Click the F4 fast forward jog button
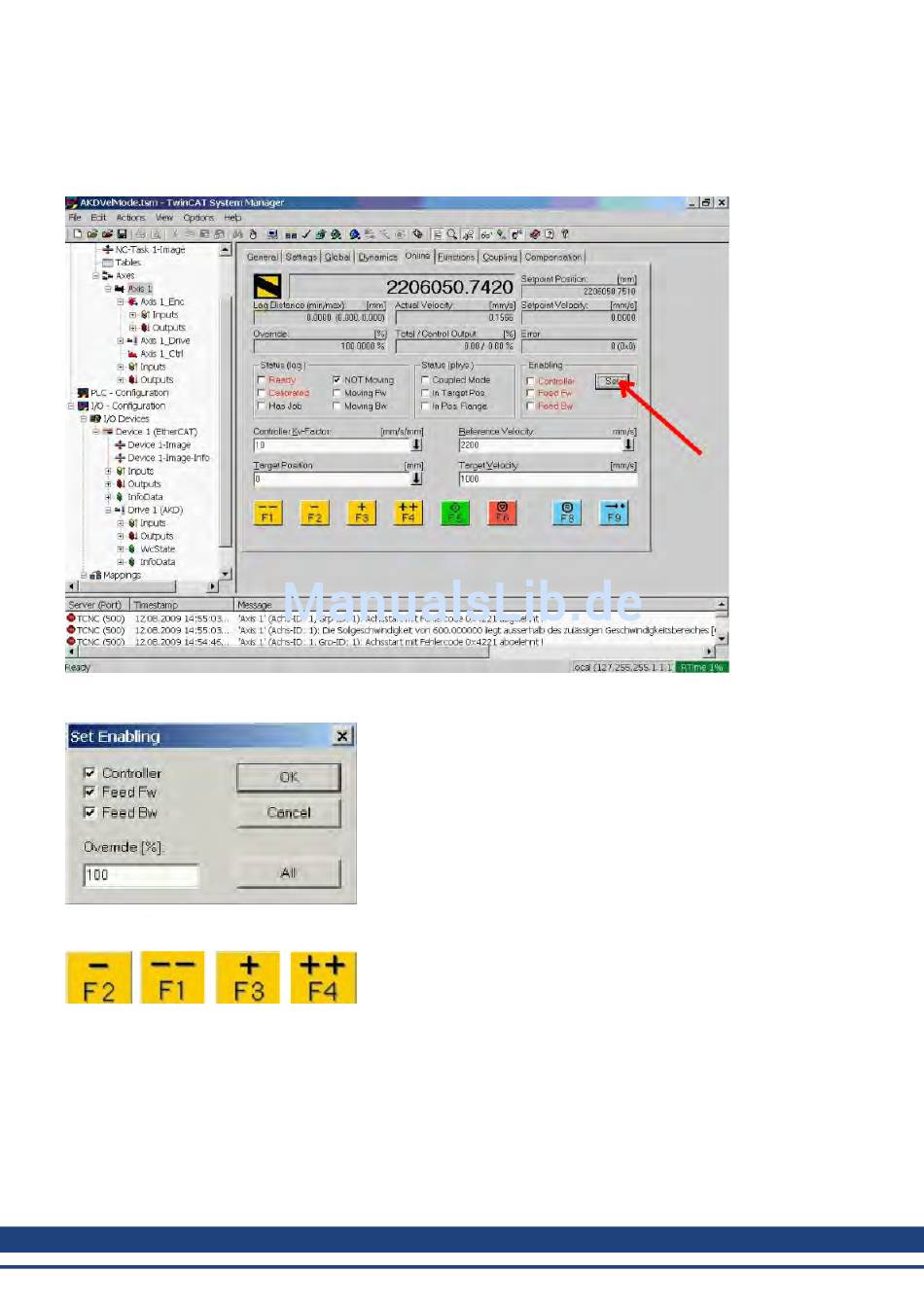 click(408, 512)
